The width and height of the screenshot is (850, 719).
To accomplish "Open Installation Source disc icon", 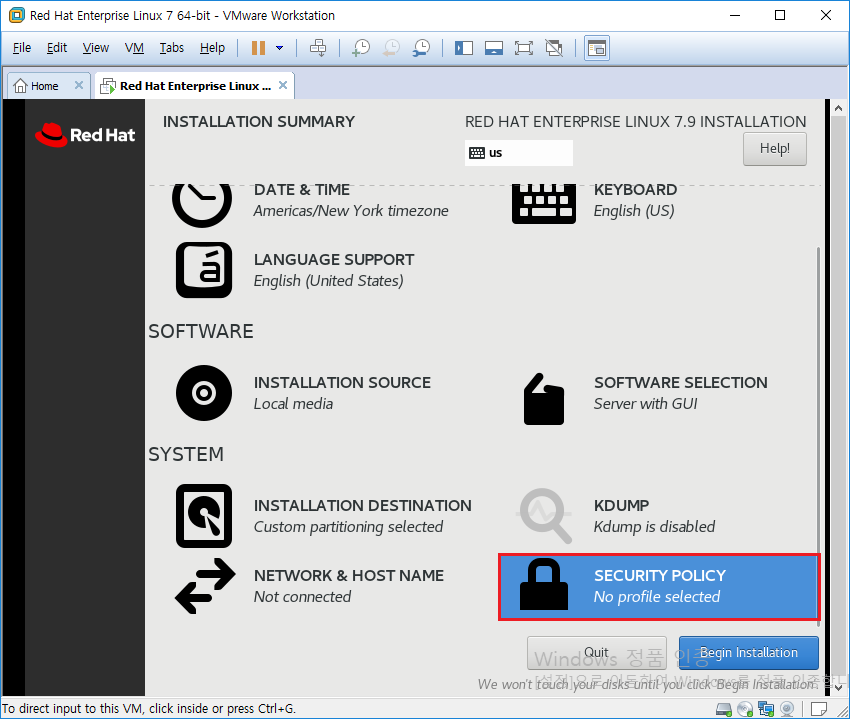I will coord(204,393).
